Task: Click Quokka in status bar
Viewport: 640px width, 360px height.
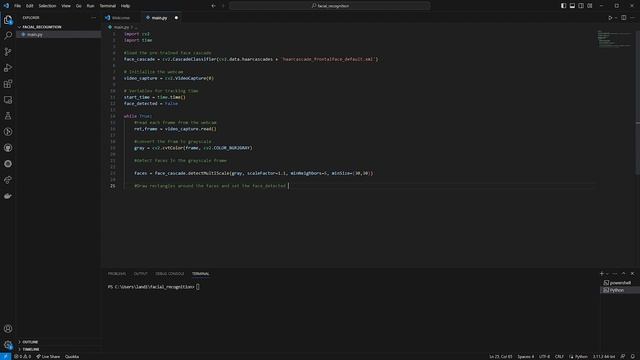Action: pos(72,357)
